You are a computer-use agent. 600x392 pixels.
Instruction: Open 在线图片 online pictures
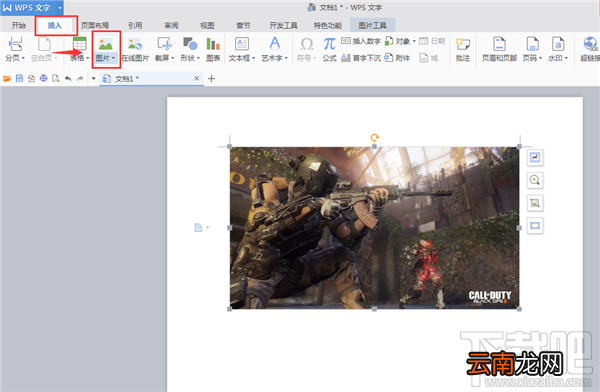coord(135,49)
